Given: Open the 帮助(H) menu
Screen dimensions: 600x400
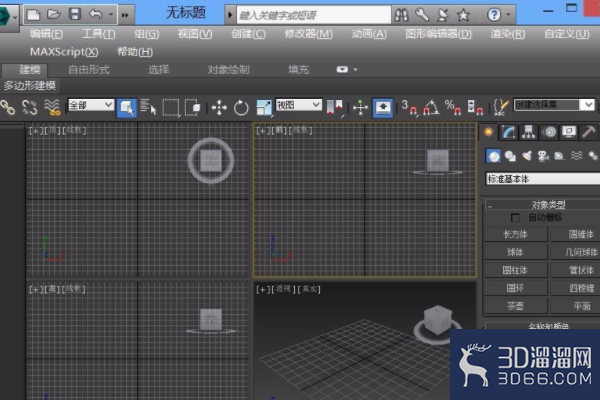Looking at the screenshot, I should 135,52.
